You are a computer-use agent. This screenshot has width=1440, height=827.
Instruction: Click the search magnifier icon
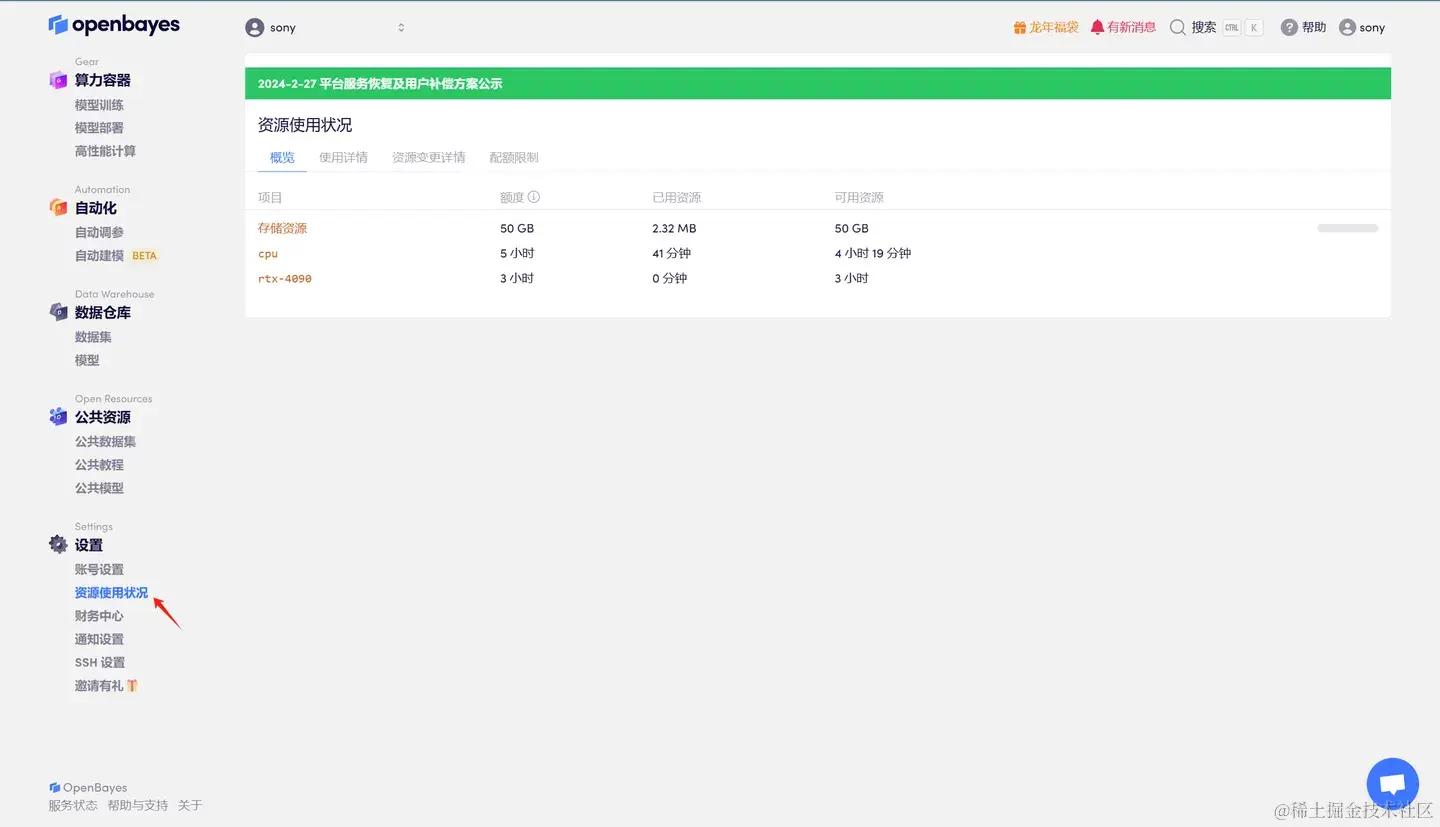1177,27
